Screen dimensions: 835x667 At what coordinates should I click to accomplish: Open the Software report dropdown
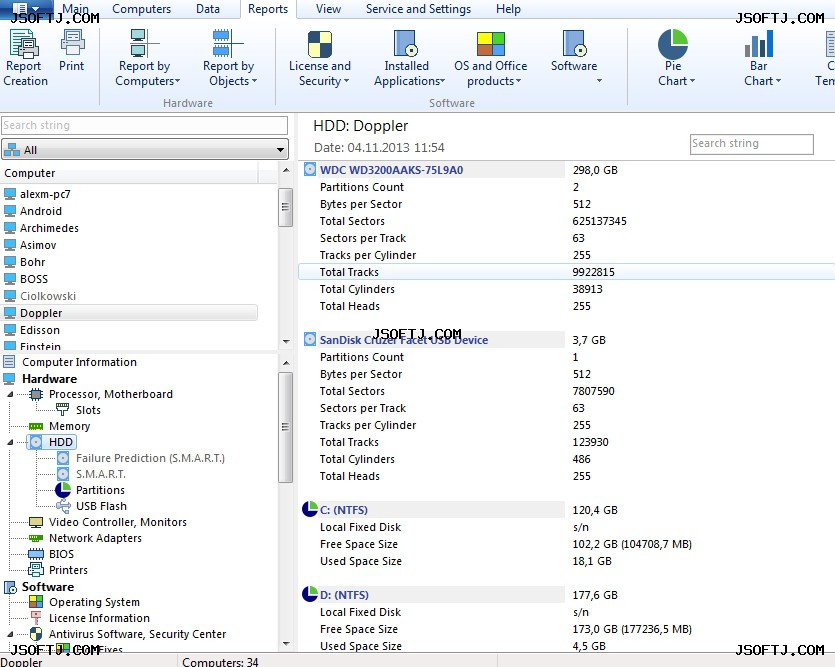574,57
